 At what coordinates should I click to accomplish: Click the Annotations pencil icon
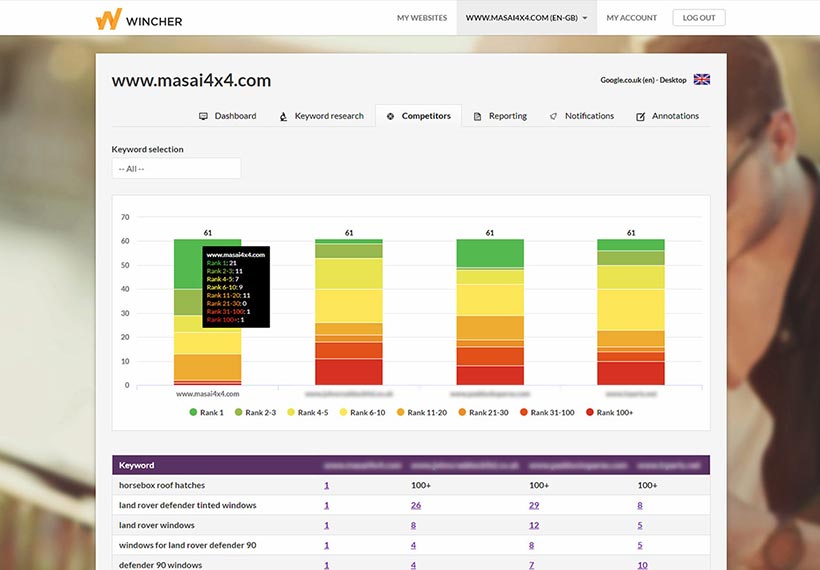tap(640, 116)
